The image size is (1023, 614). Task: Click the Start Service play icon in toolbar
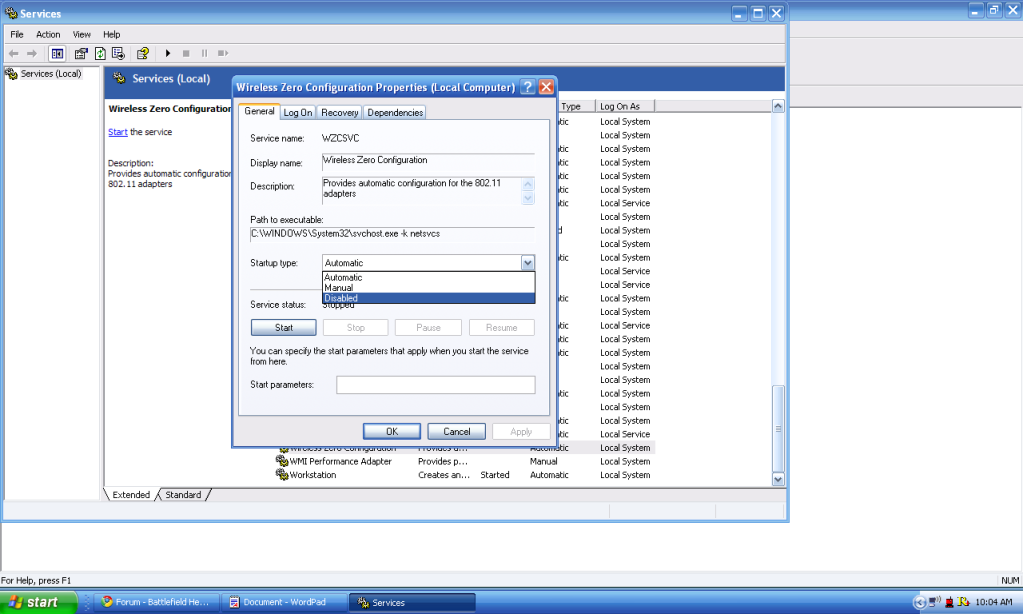[x=168, y=54]
